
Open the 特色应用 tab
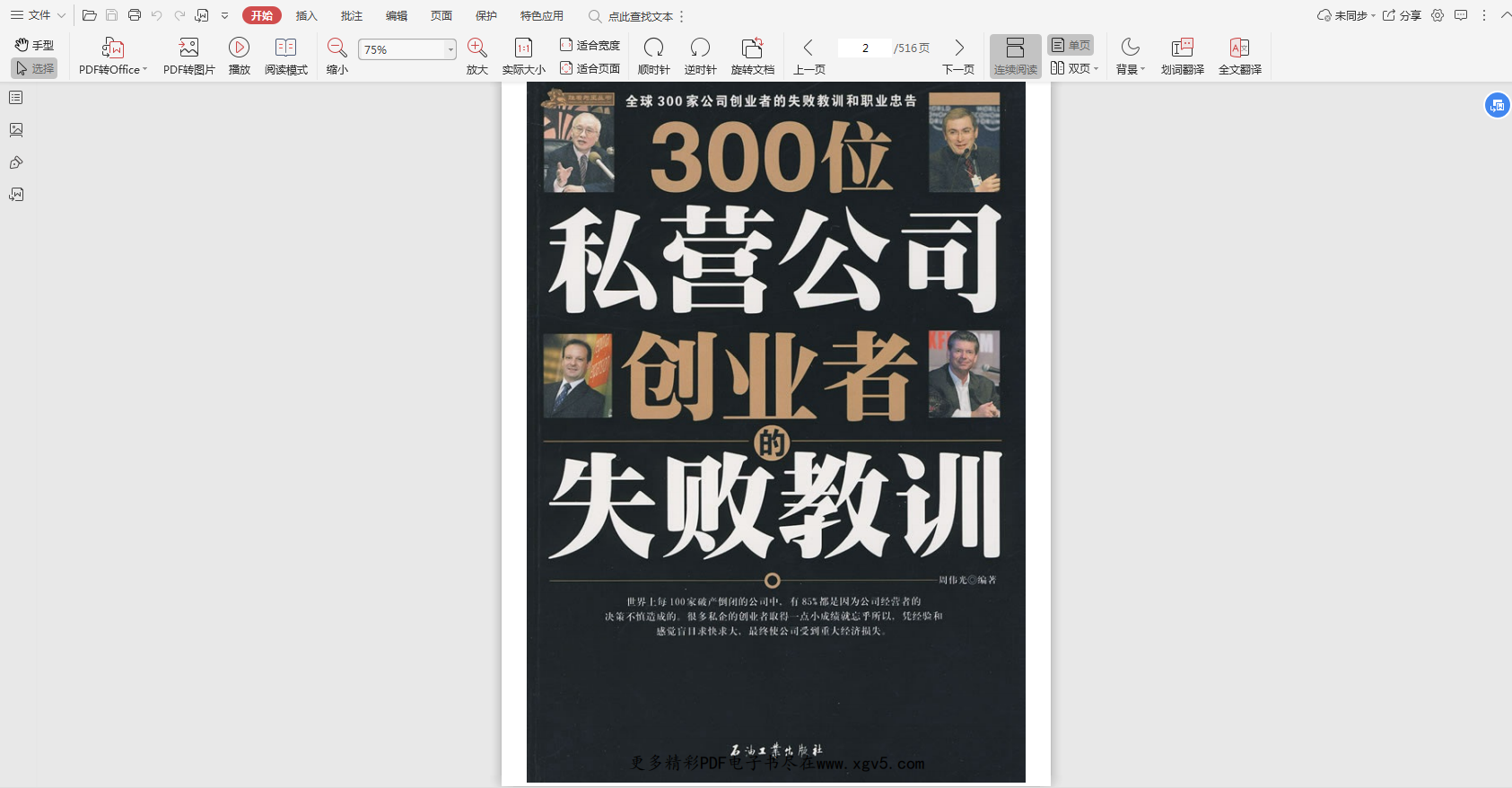(542, 15)
